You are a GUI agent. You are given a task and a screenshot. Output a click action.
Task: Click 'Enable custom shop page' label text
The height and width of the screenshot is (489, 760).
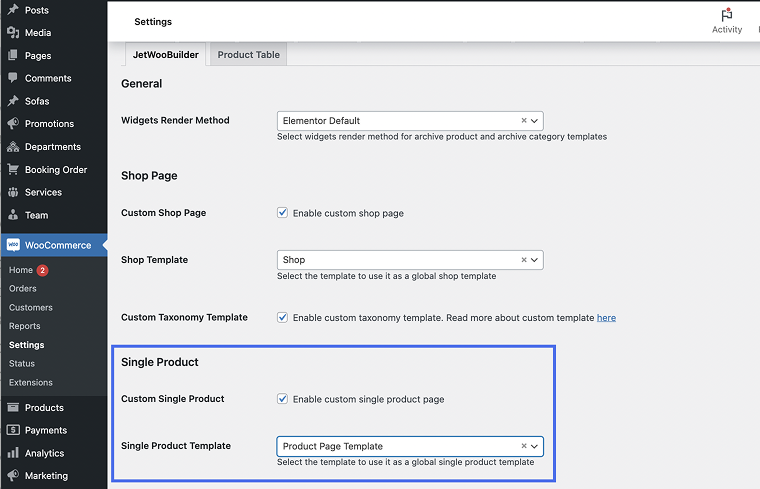(348, 213)
